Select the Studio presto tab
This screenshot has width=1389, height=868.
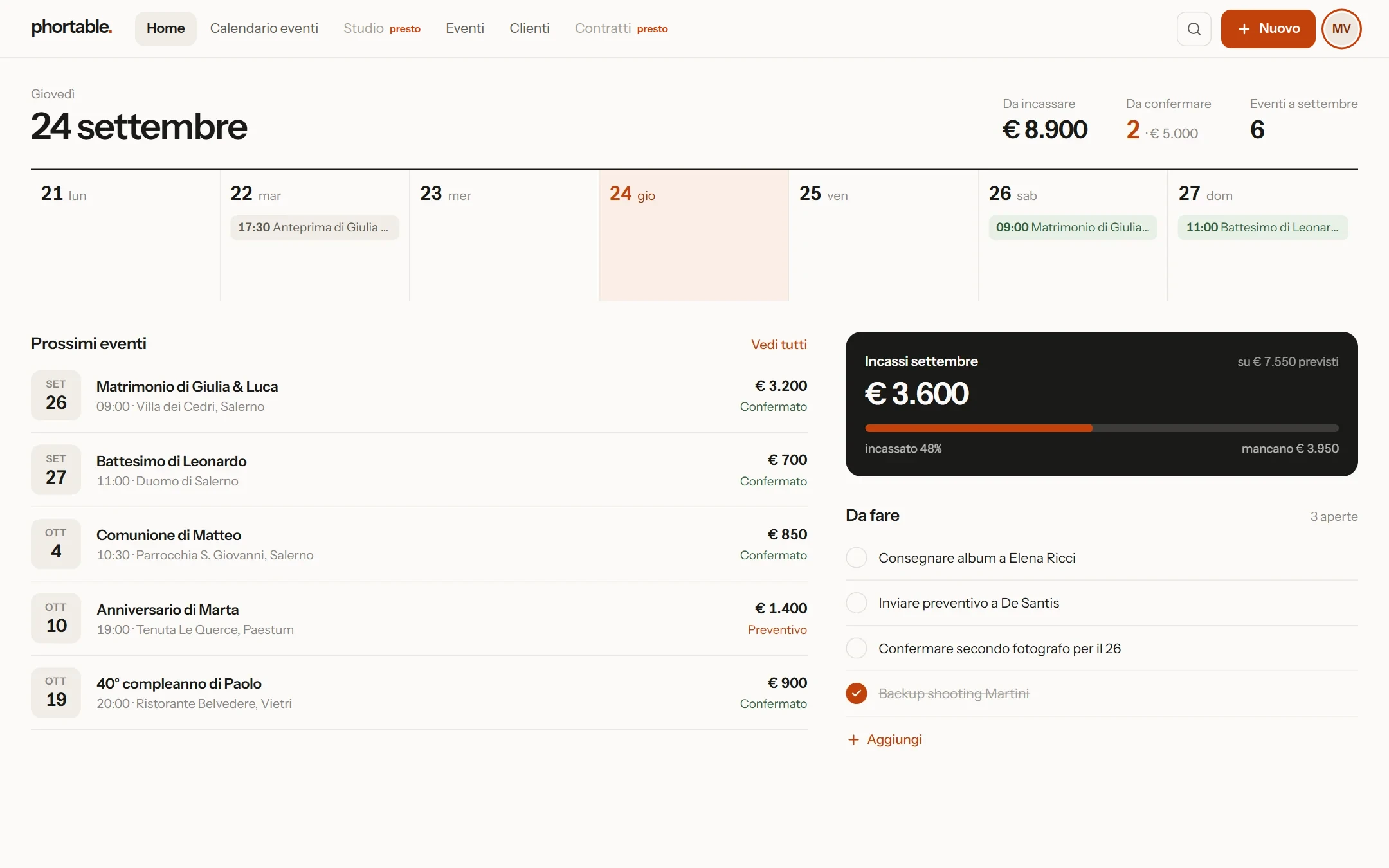pyautogui.click(x=381, y=29)
